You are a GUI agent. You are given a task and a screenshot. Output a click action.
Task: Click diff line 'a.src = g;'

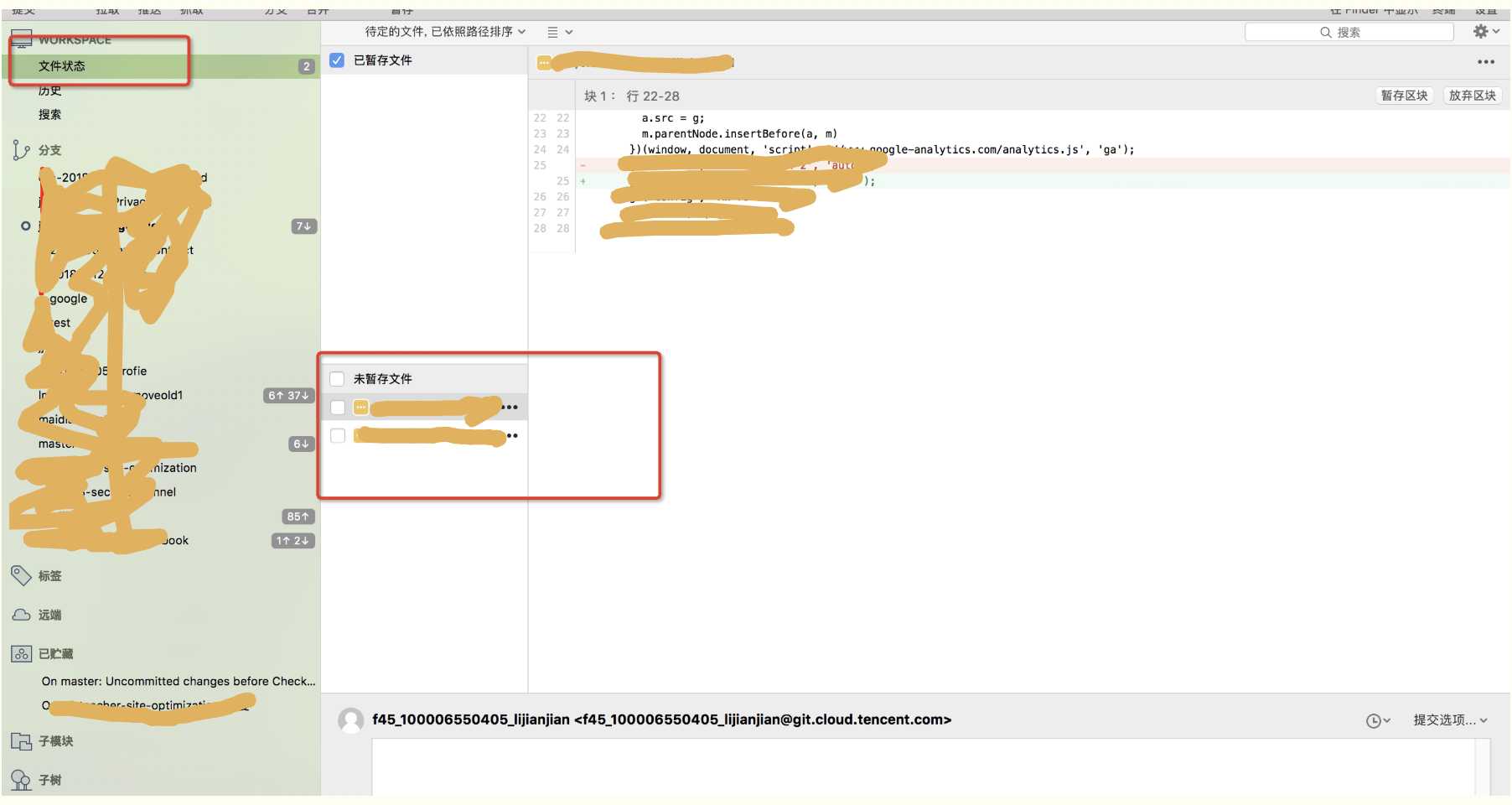673,118
